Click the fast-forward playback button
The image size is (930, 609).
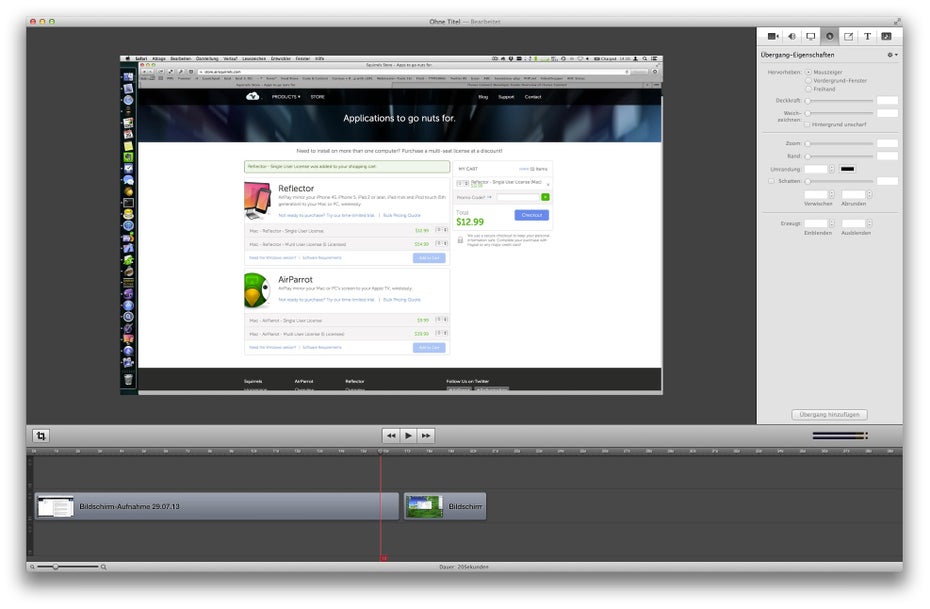[426, 436]
